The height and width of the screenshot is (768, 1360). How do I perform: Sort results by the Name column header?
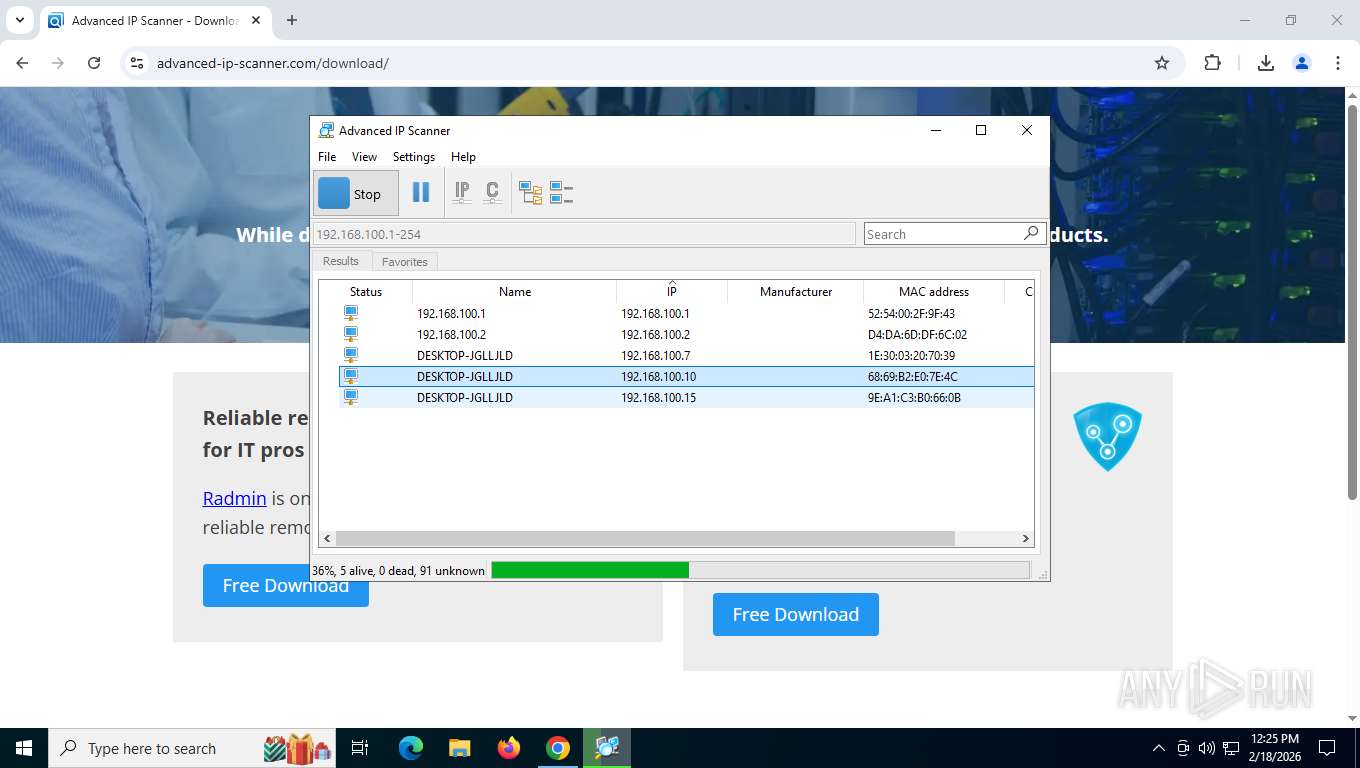(x=515, y=292)
